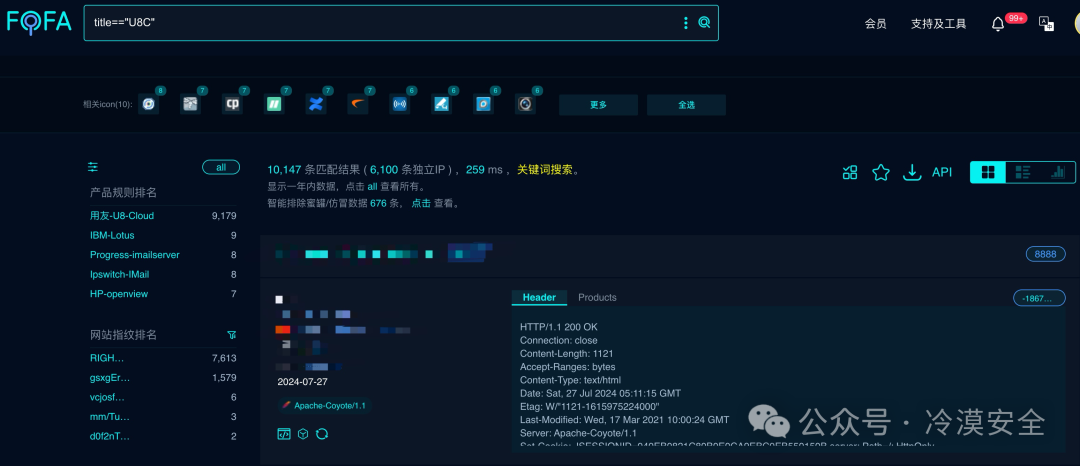Open website source code icon
This screenshot has height=466, width=1080.
pyautogui.click(x=284, y=434)
